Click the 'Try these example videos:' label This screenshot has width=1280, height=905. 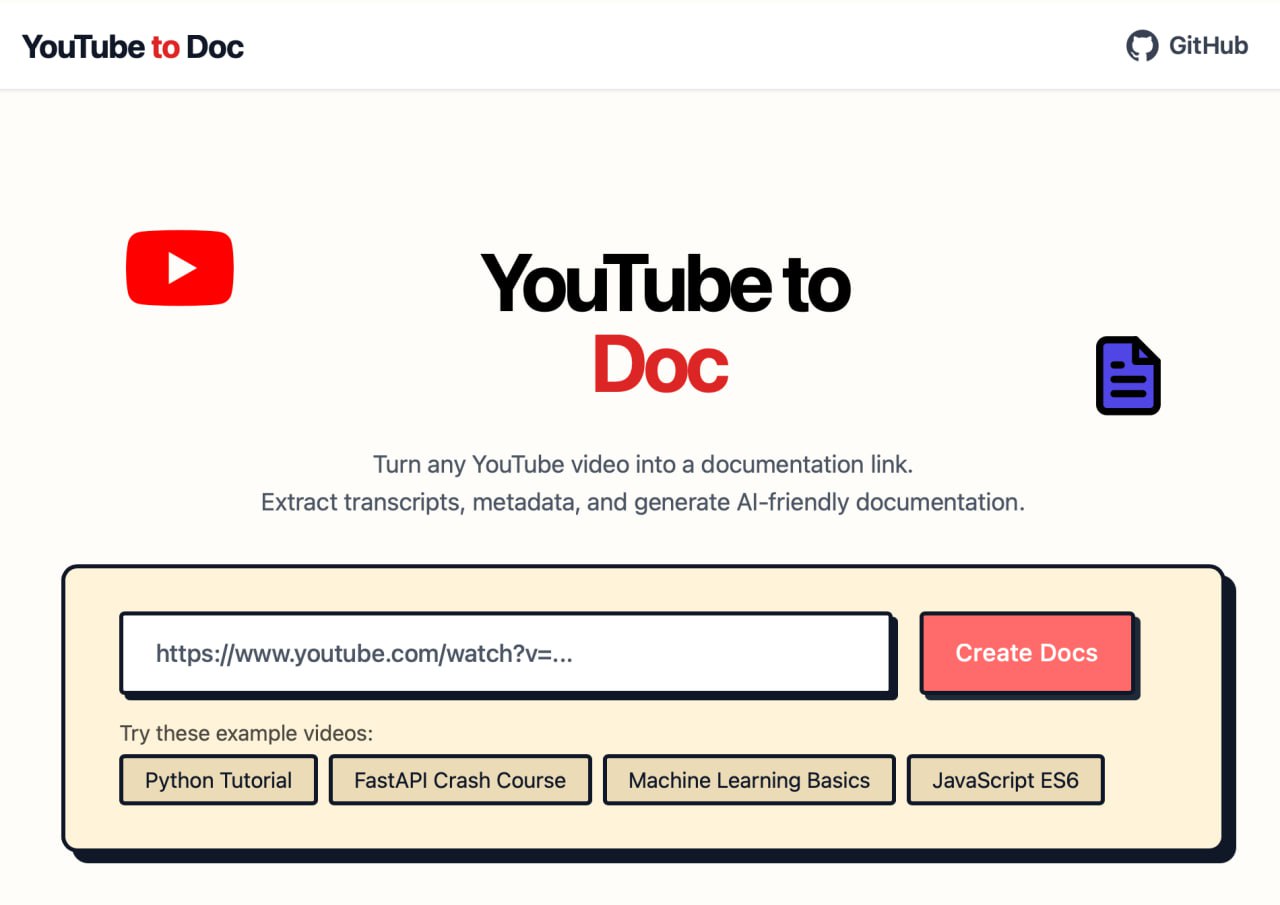click(x=246, y=733)
